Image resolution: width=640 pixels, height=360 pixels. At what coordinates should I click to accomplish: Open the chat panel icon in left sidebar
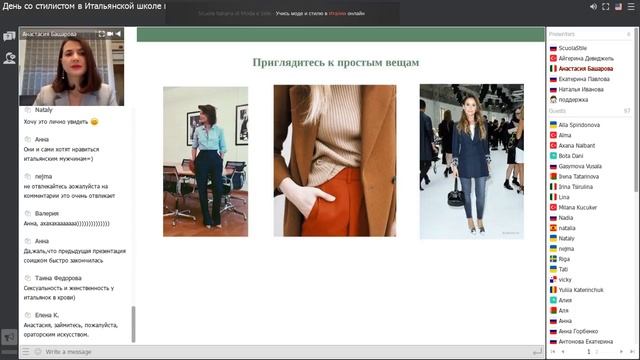tap(9, 36)
